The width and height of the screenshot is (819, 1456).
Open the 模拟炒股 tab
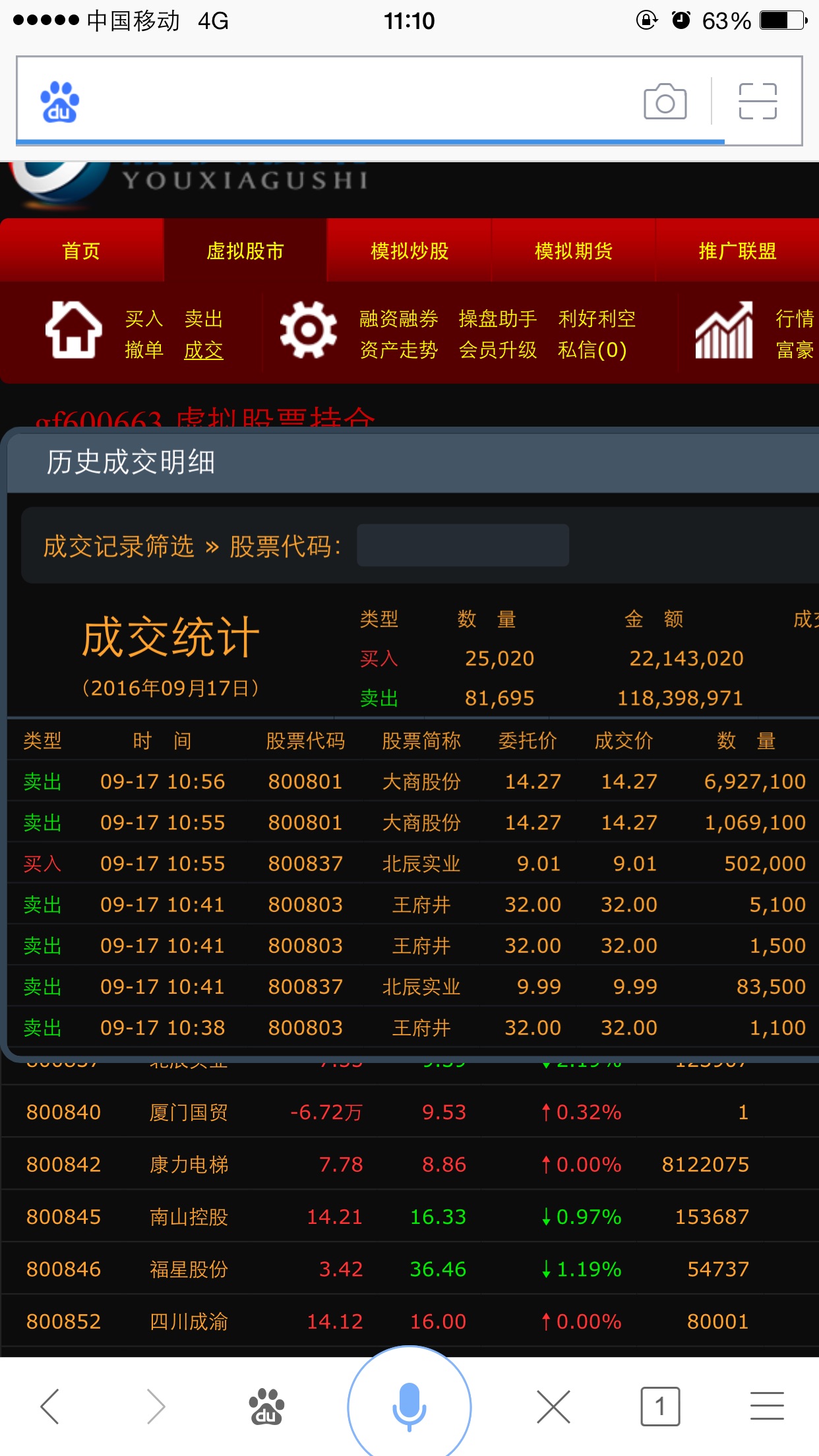(409, 251)
